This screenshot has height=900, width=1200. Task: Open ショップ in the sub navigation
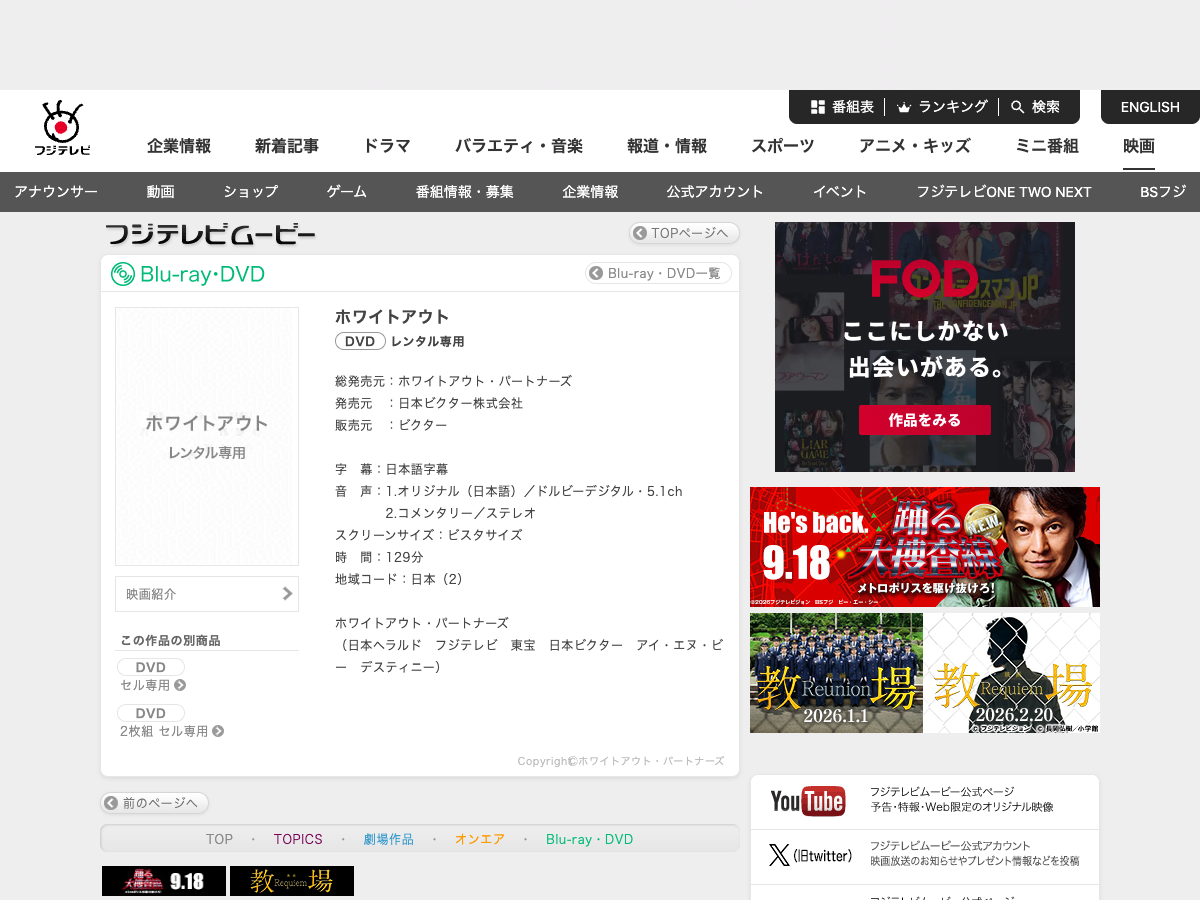(250, 192)
